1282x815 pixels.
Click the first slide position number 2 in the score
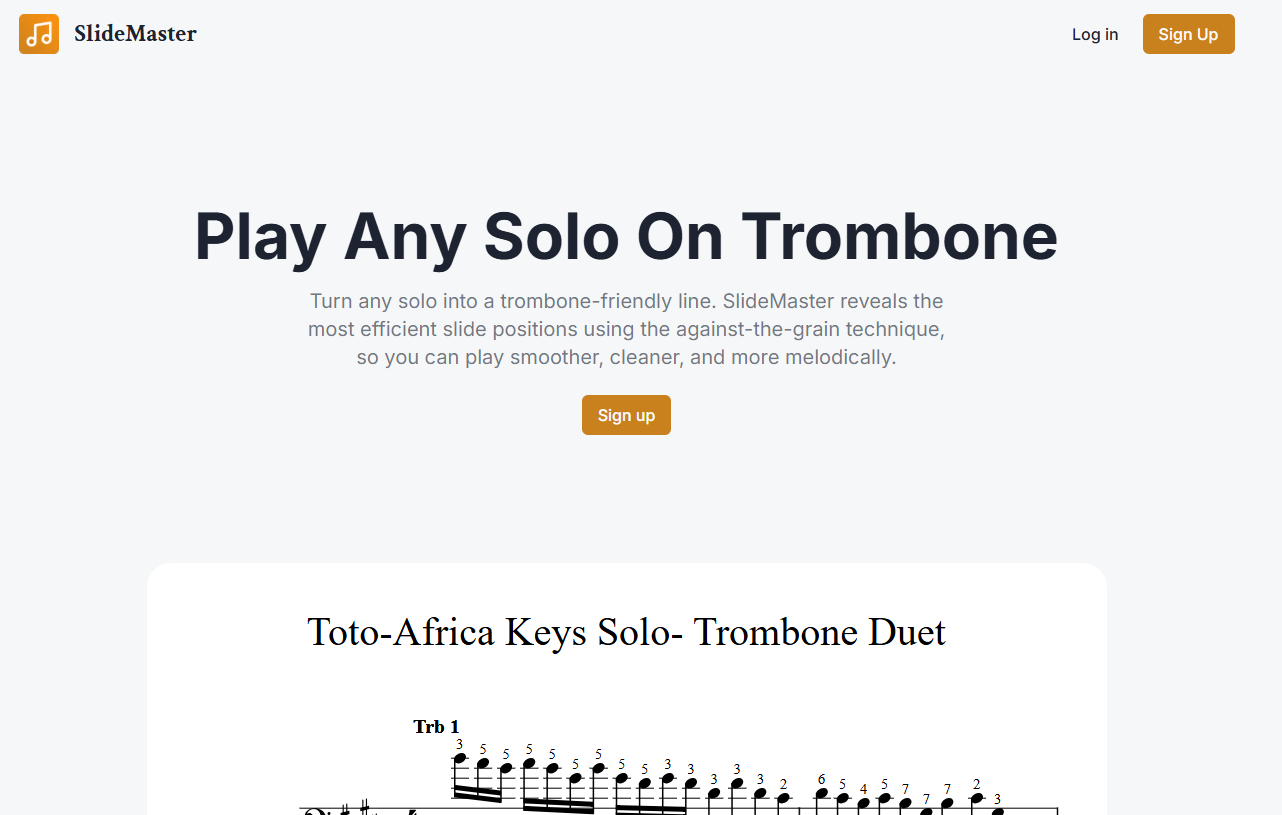pos(783,784)
